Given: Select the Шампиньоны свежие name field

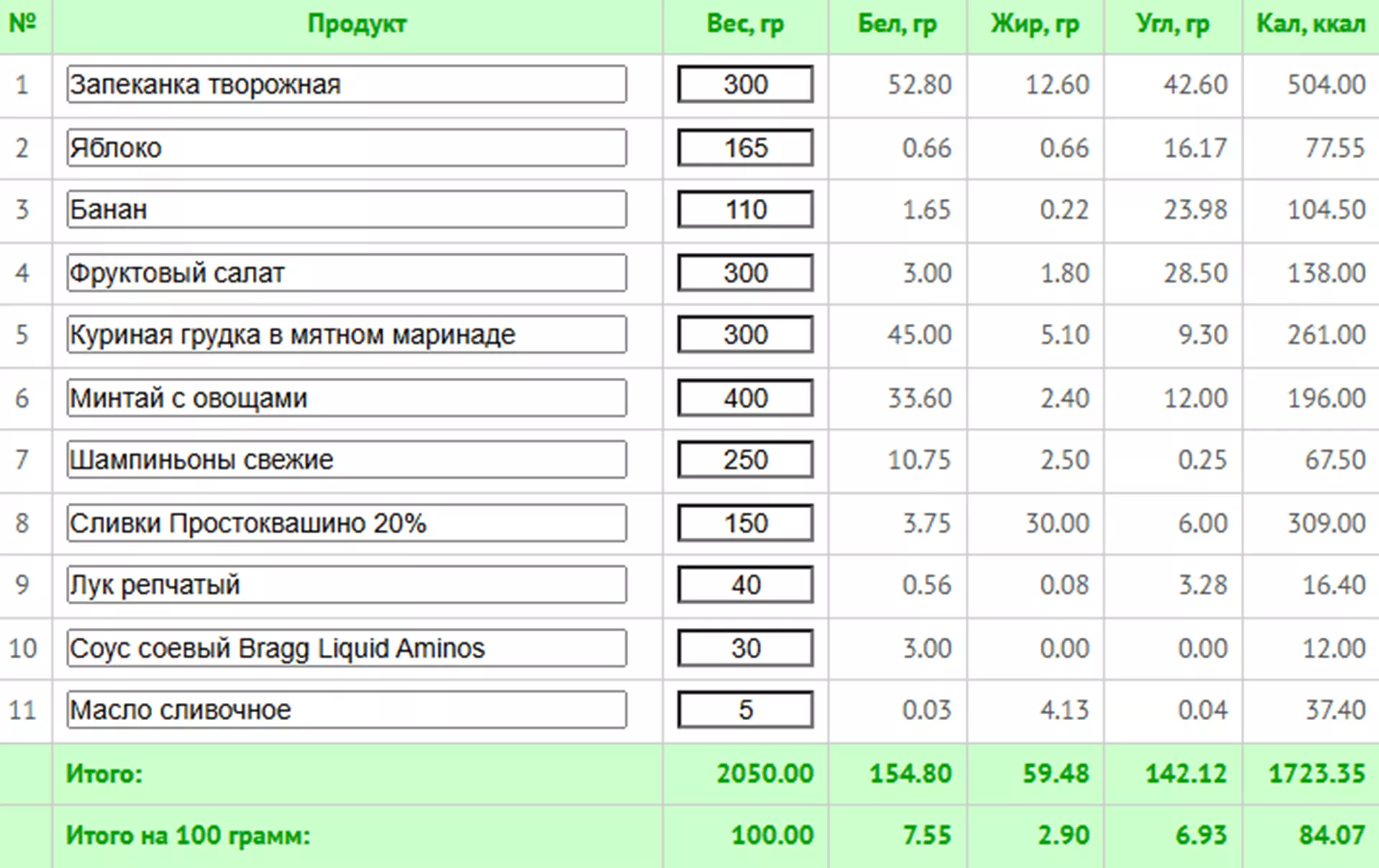Looking at the screenshot, I should (346, 459).
